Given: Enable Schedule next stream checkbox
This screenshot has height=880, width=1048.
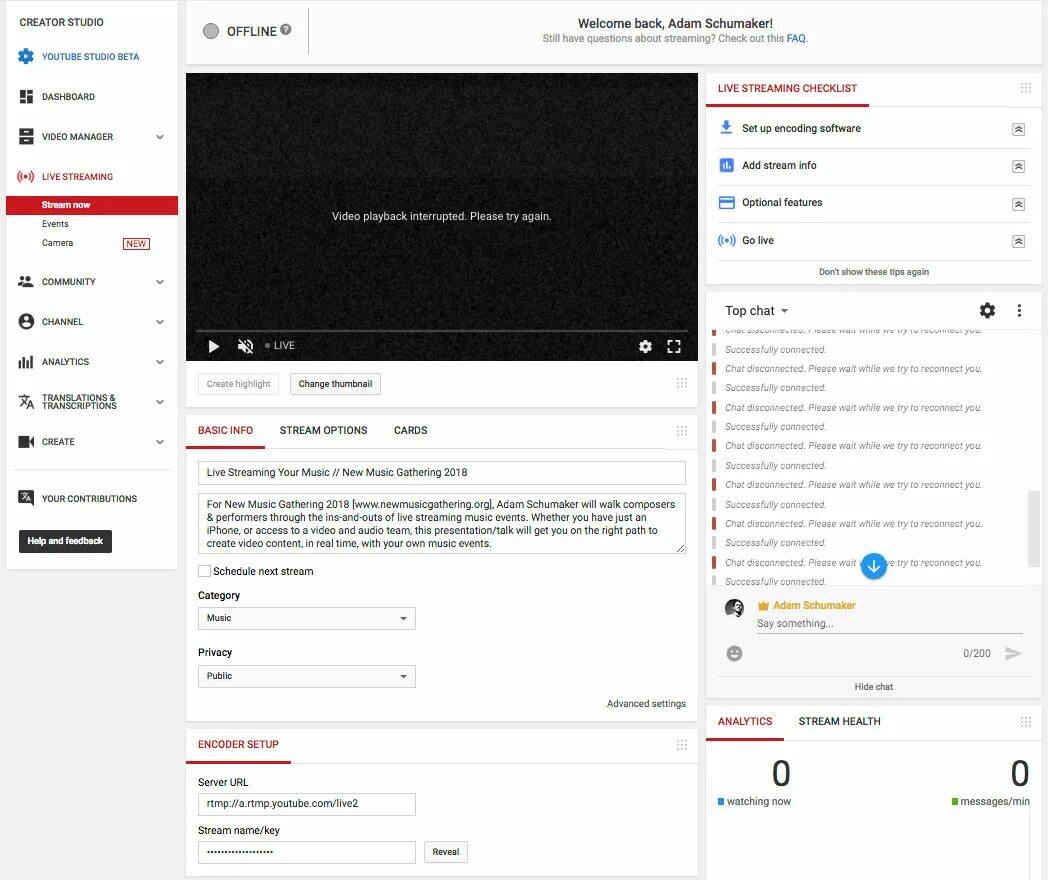Looking at the screenshot, I should [205, 571].
